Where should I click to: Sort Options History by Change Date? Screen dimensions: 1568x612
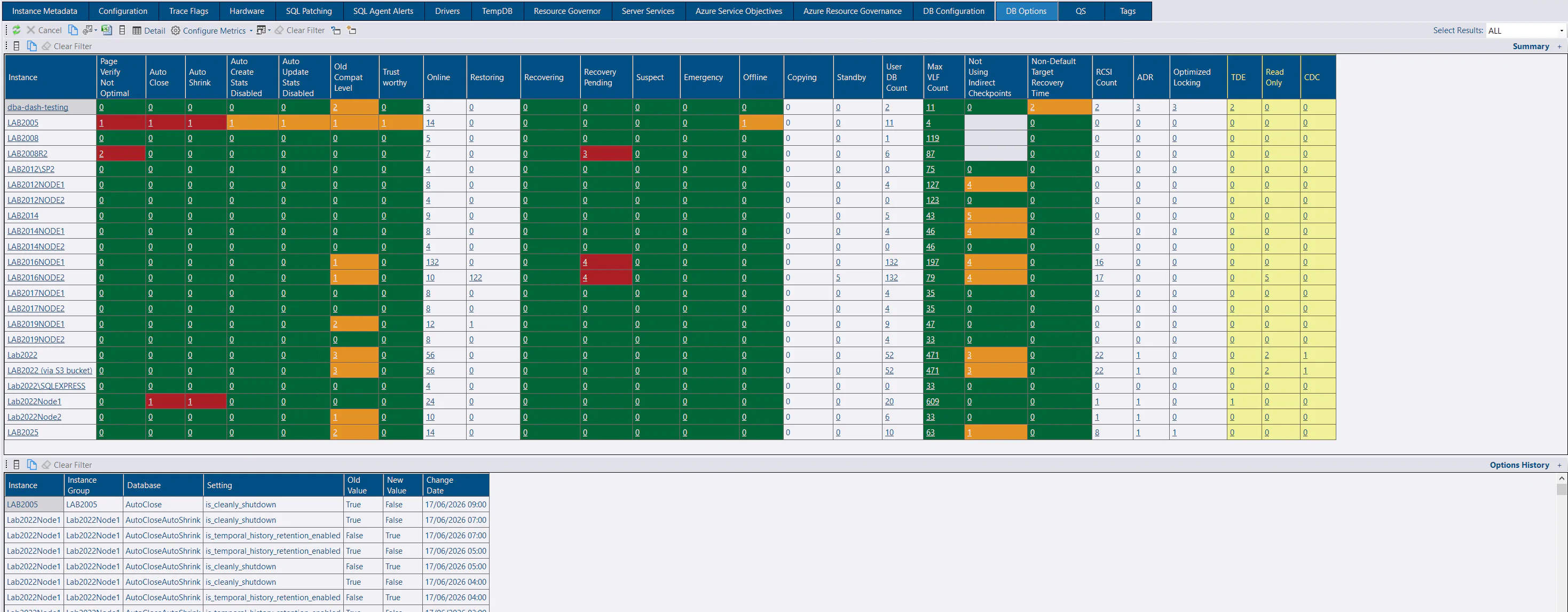pos(455,485)
